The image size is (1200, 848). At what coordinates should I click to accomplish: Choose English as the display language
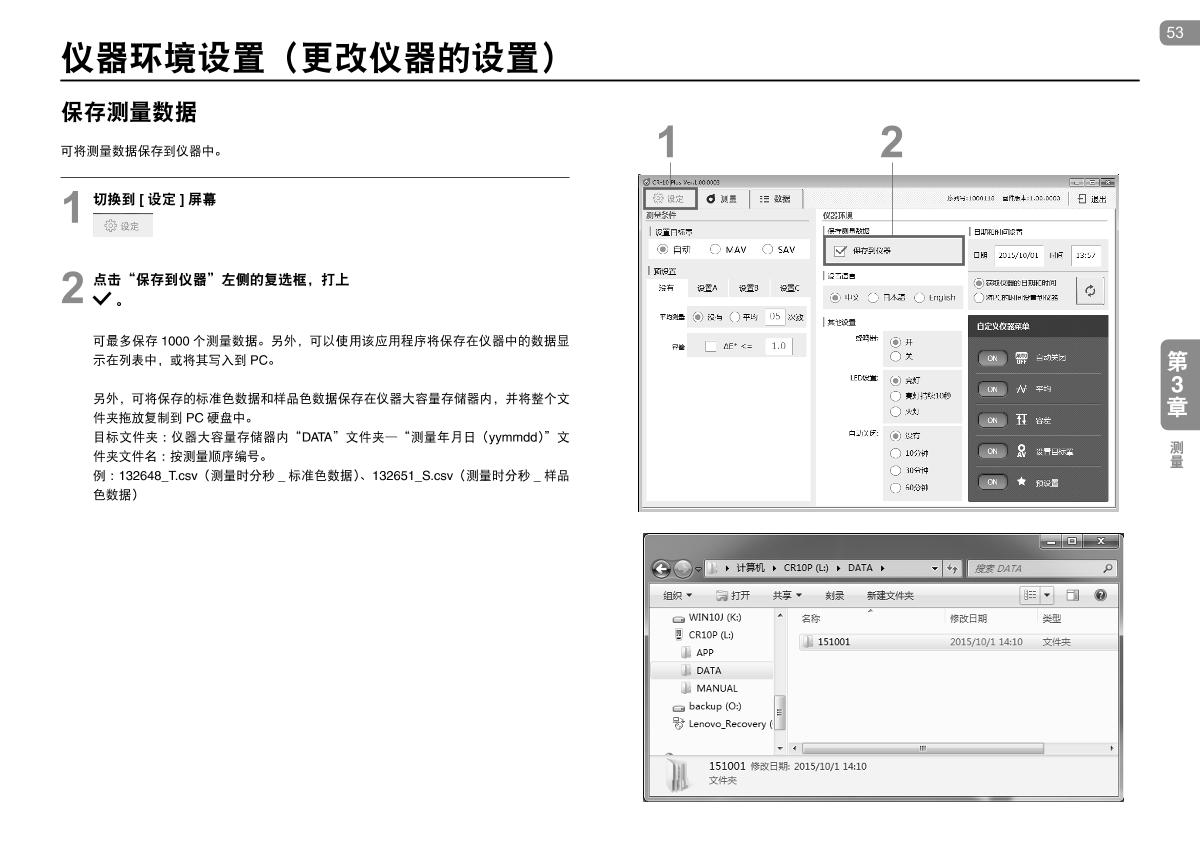click(920, 297)
